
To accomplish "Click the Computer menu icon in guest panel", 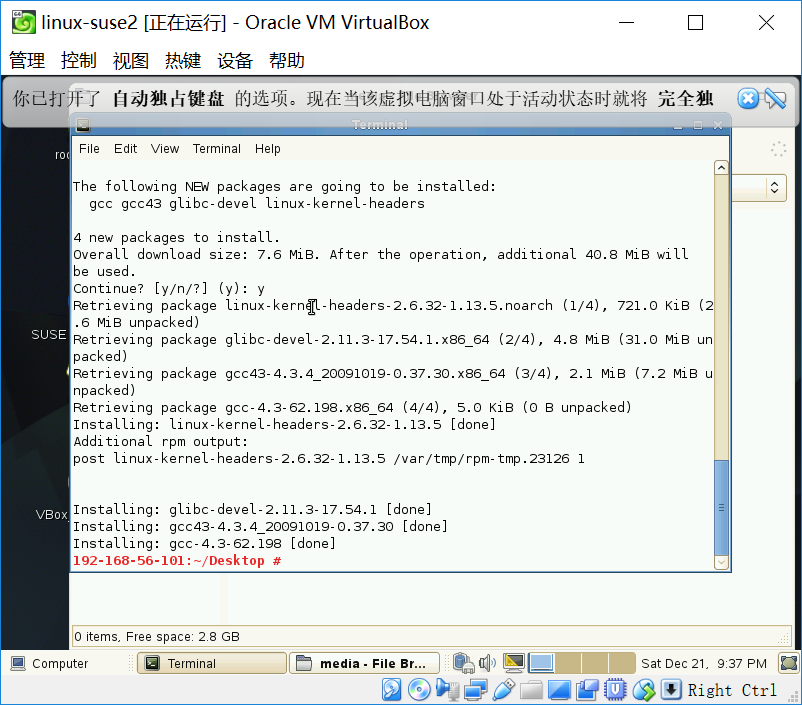I will [x=18, y=664].
